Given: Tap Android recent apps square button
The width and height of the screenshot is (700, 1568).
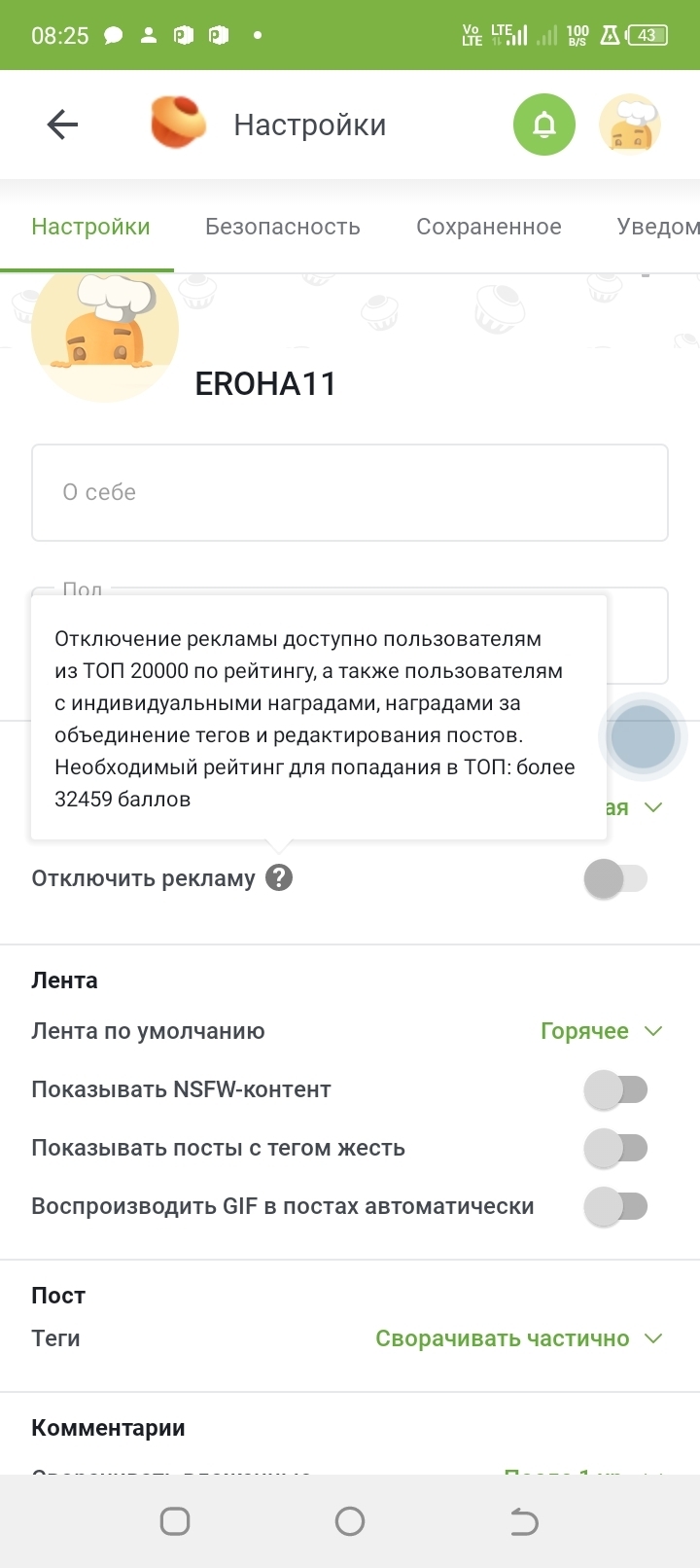Looking at the screenshot, I should pyautogui.click(x=175, y=1521).
